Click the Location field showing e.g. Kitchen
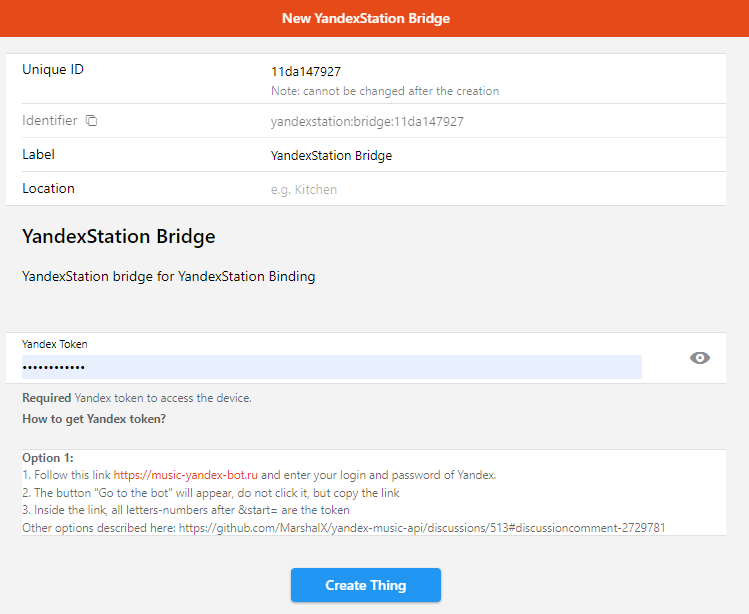Image resolution: width=749 pixels, height=614 pixels. (304, 190)
